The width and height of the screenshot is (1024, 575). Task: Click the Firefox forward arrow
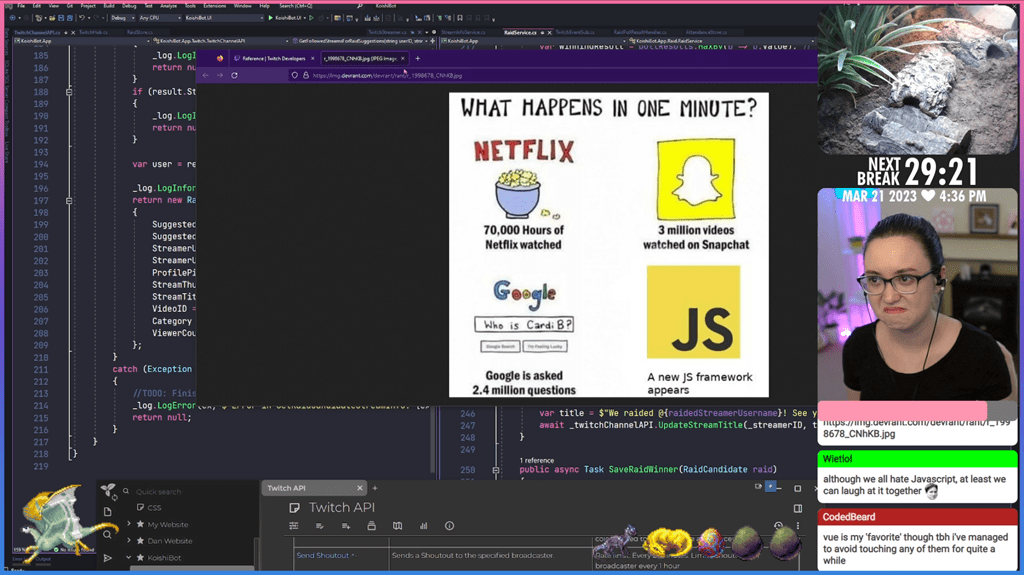click(220, 75)
